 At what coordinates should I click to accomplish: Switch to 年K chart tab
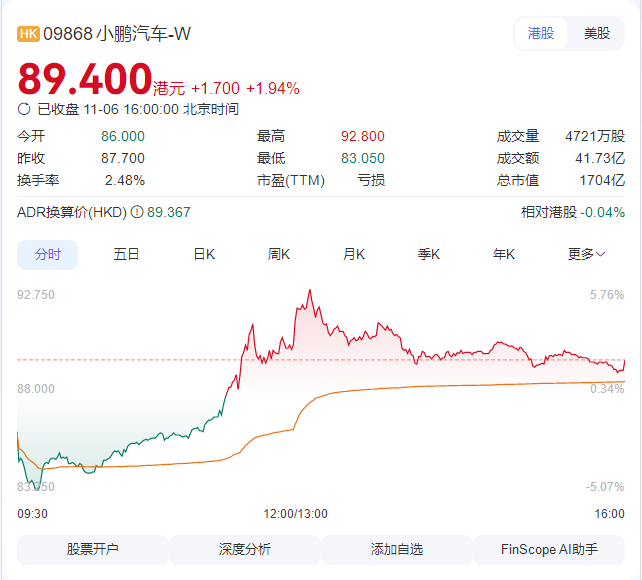[x=504, y=254]
